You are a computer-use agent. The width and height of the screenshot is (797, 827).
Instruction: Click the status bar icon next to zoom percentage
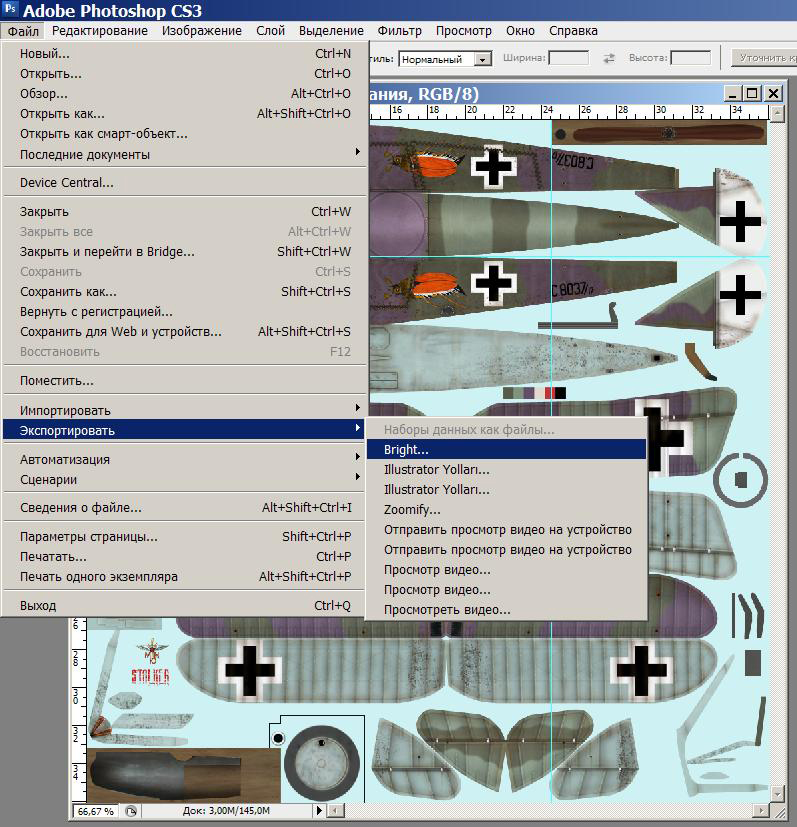(131, 811)
